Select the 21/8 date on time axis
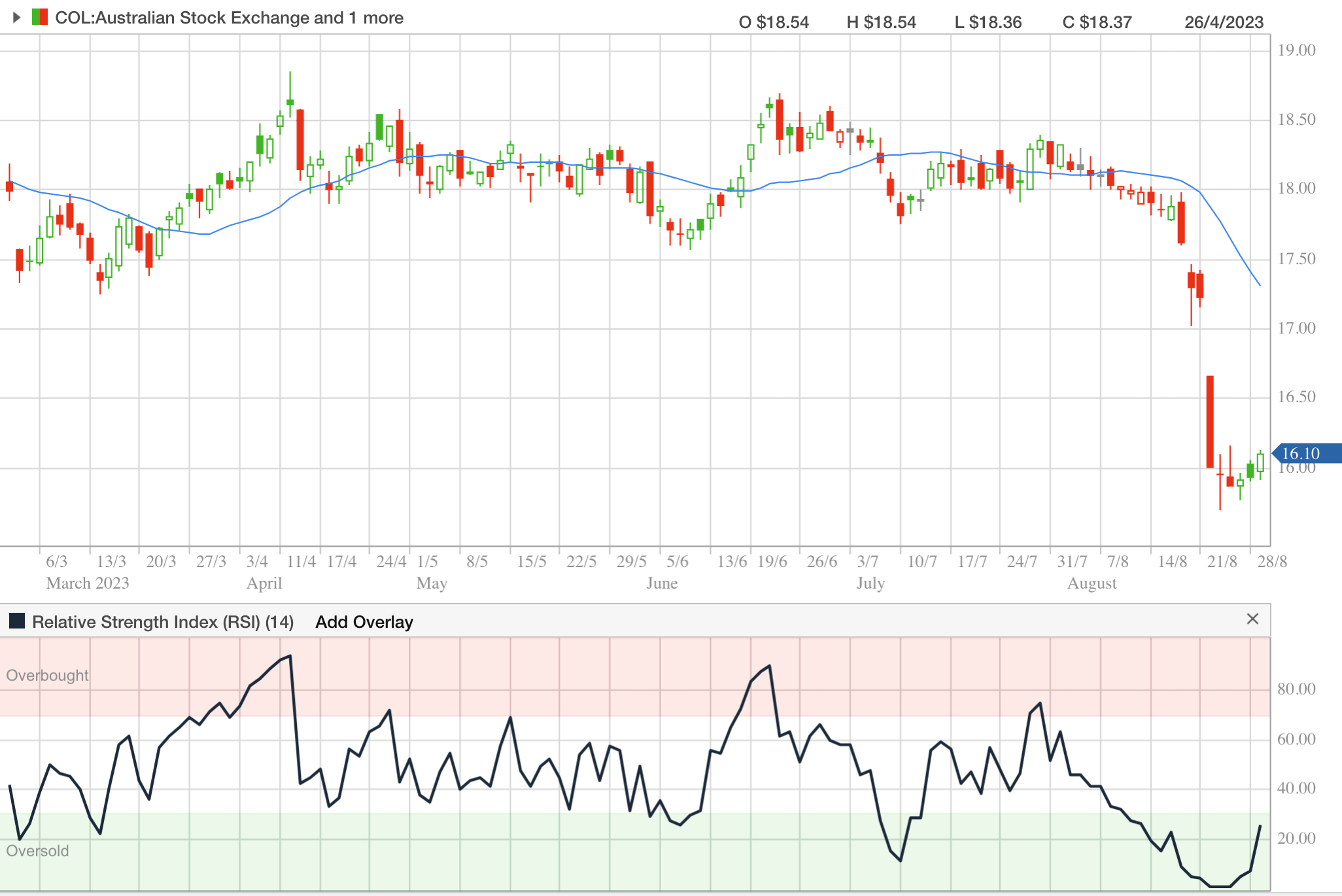The image size is (1342, 896). coord(1222,562)
